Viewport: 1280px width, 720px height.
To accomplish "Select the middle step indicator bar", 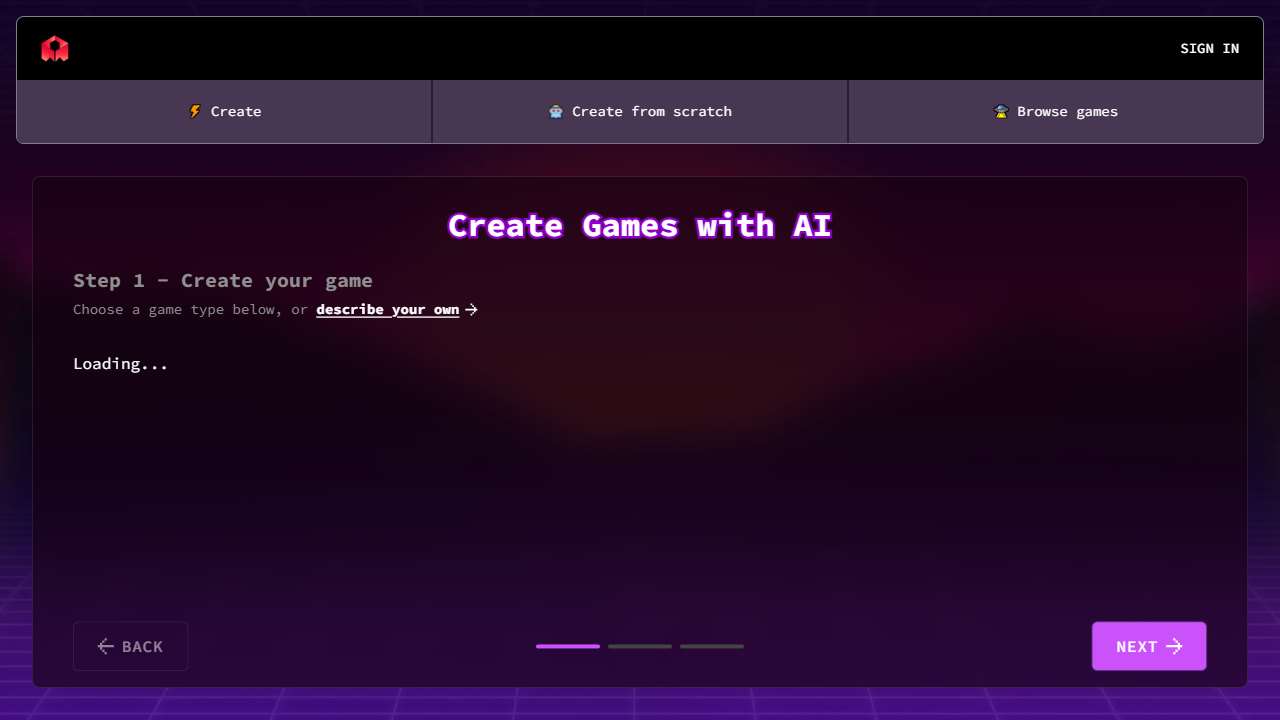I will click(x=640, y=647).
